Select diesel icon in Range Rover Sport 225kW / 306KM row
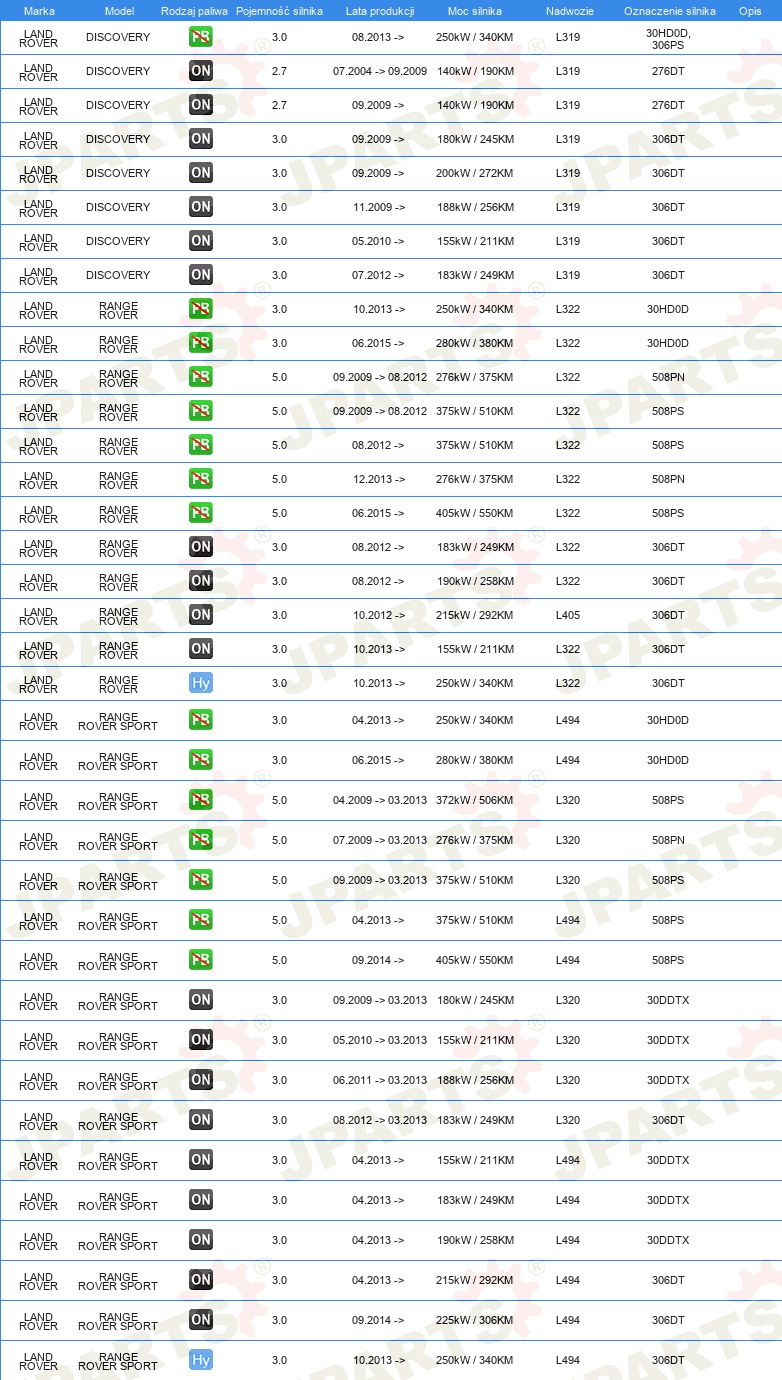 (201, 1320)
